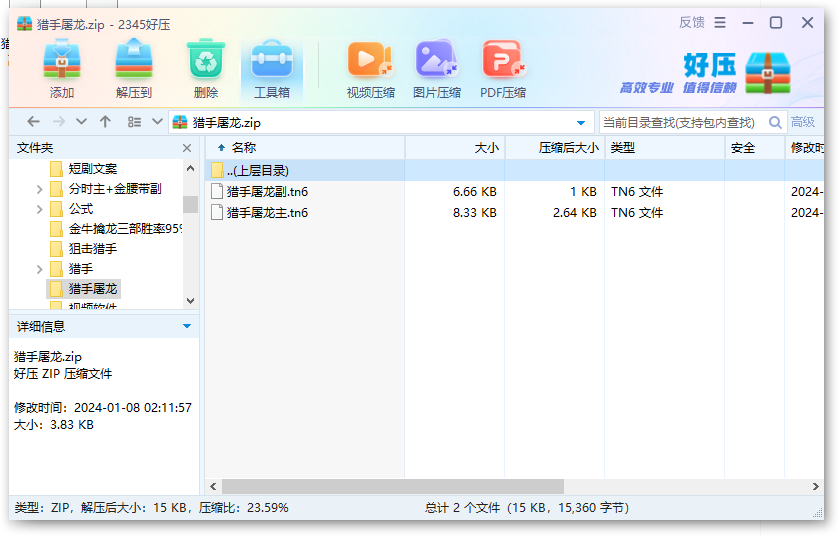This screenshot has height=536, width=839.
Task: Go forward with the right arrow
Action: pyautogui.click(x=59, y=122)
